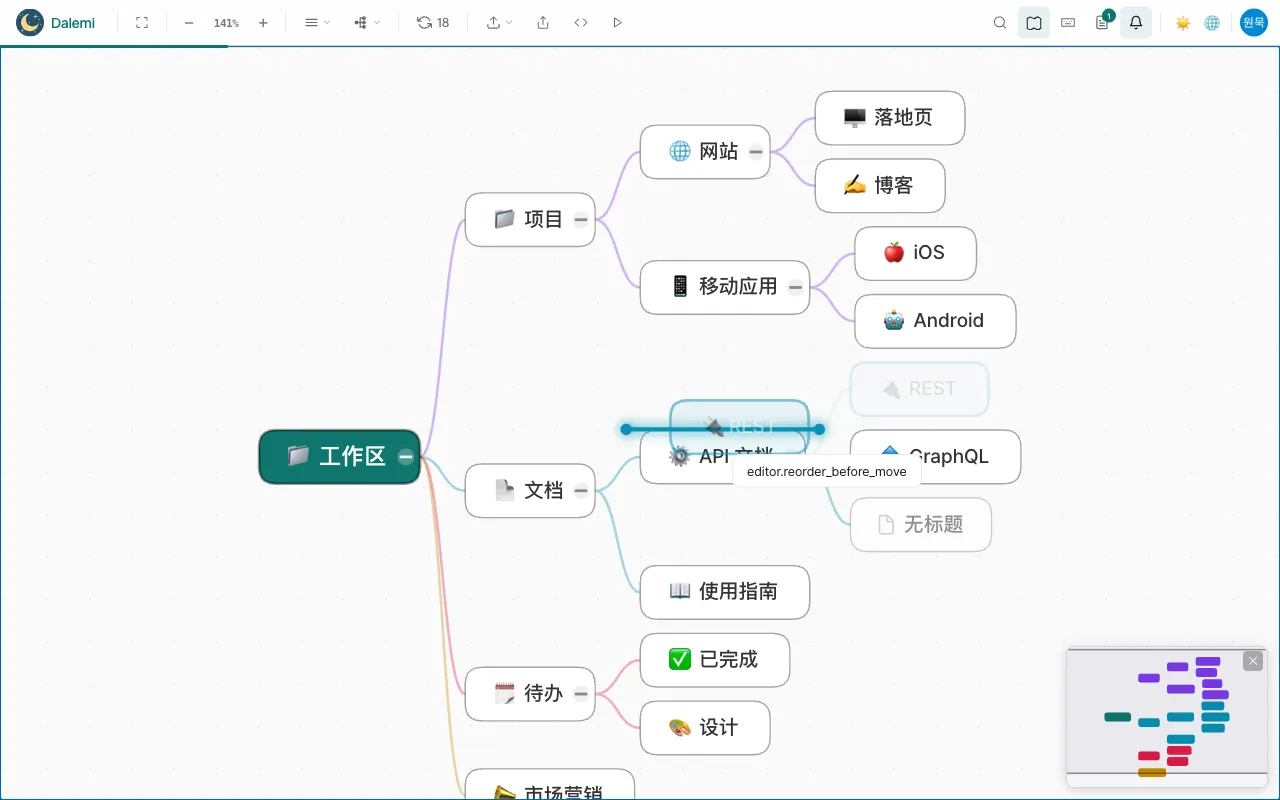Select the iOS node
1280x800 pixels.
pos(915,253)
